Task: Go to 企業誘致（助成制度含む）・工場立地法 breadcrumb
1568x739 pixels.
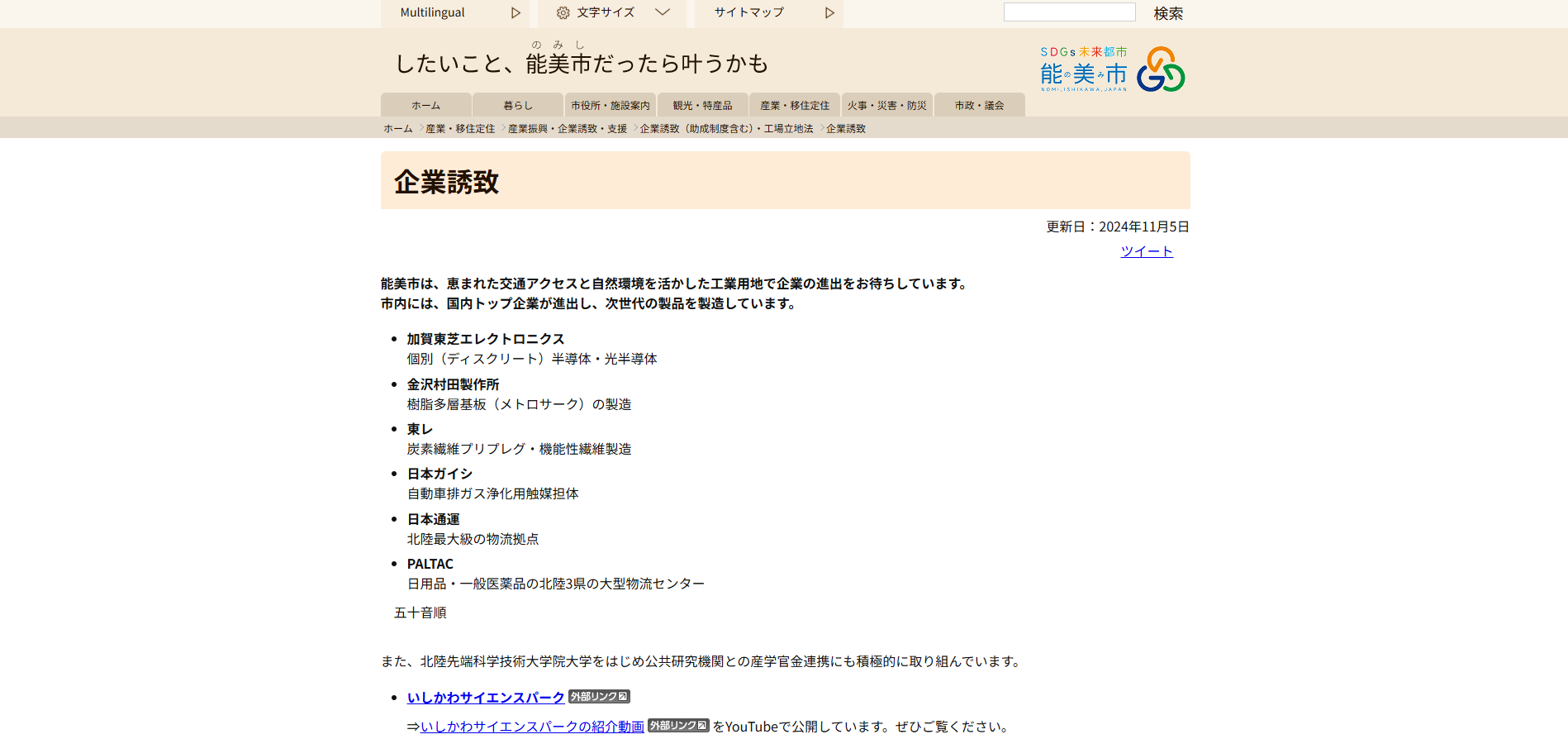Action: [x=727, y=129]
